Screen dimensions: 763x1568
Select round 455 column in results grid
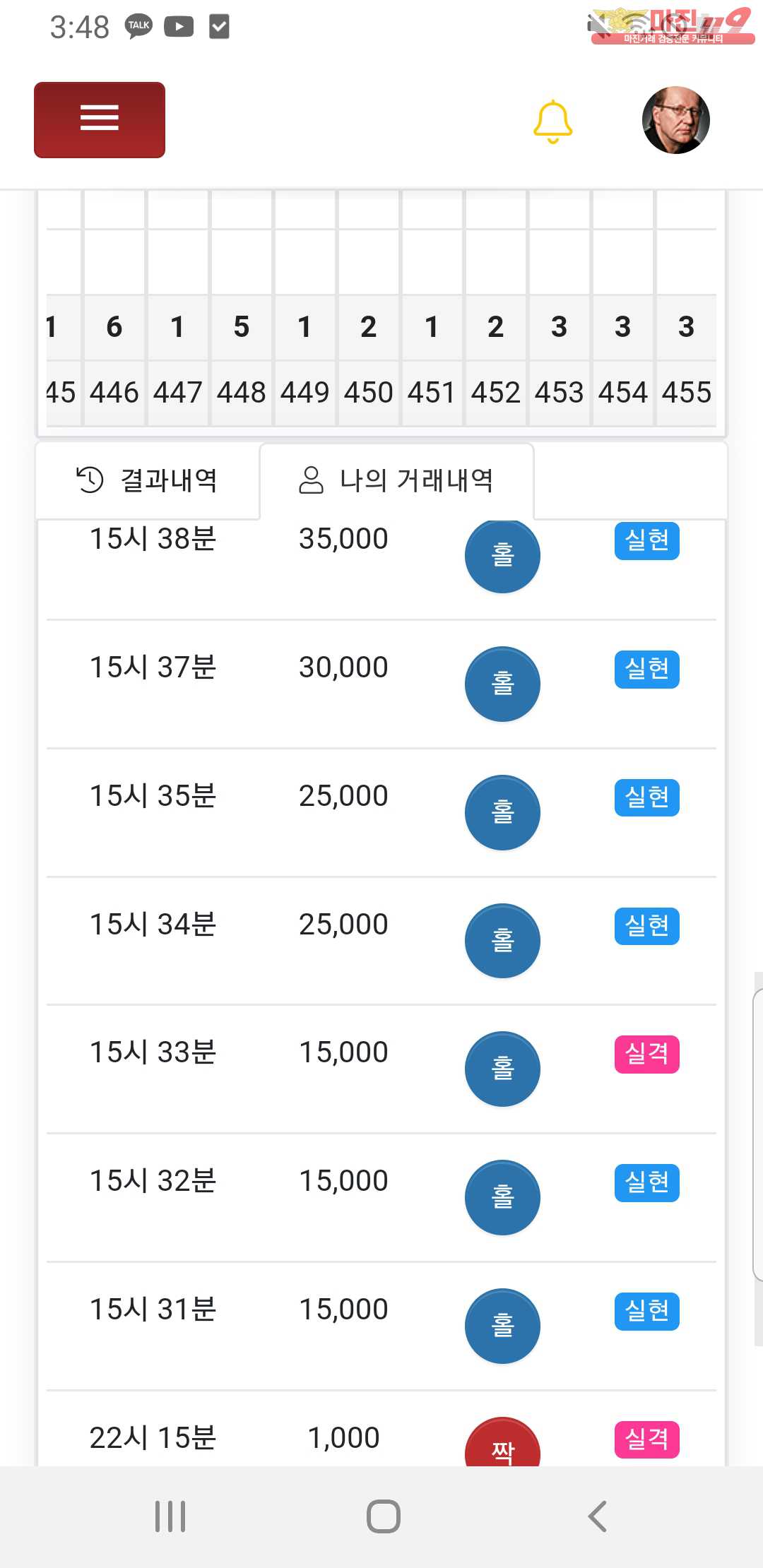click(686, 392)
